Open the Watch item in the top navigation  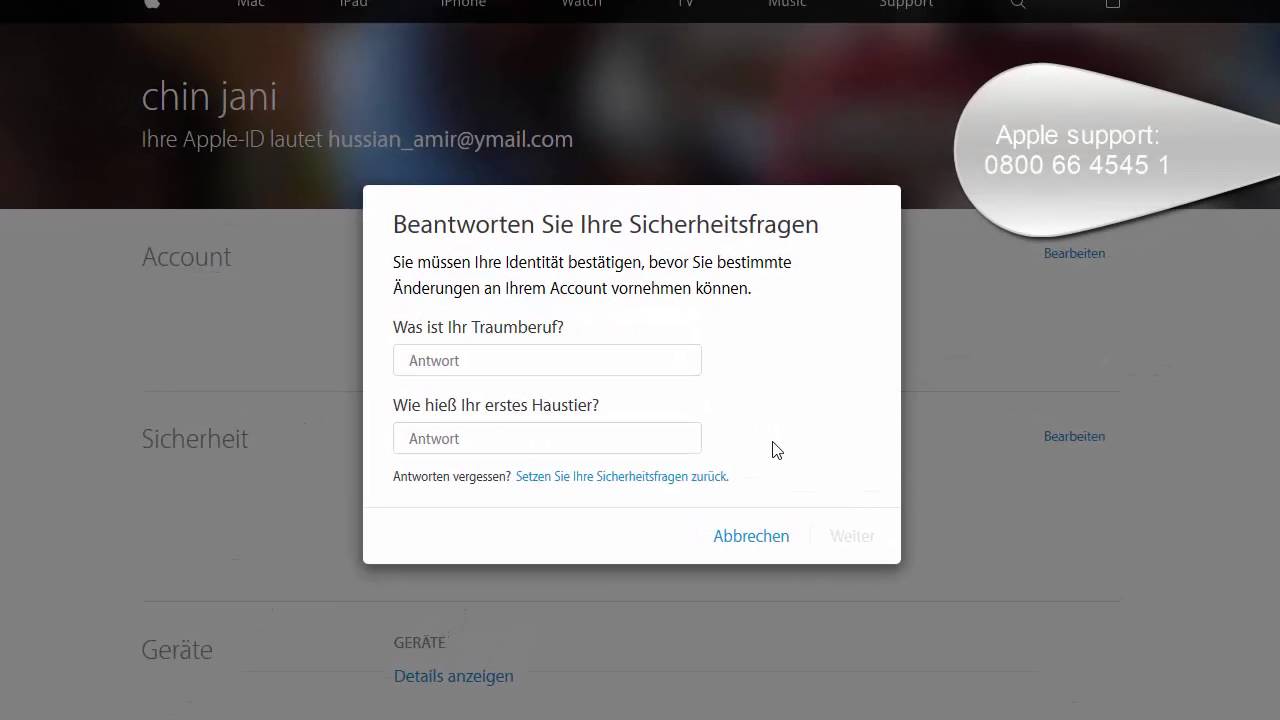tap(581, 4)
